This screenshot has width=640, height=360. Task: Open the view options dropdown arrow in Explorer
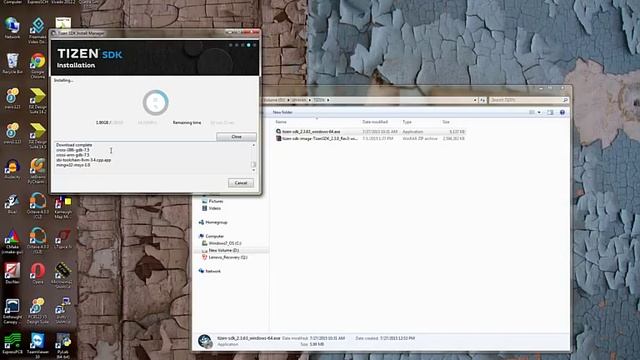(539, 112)
